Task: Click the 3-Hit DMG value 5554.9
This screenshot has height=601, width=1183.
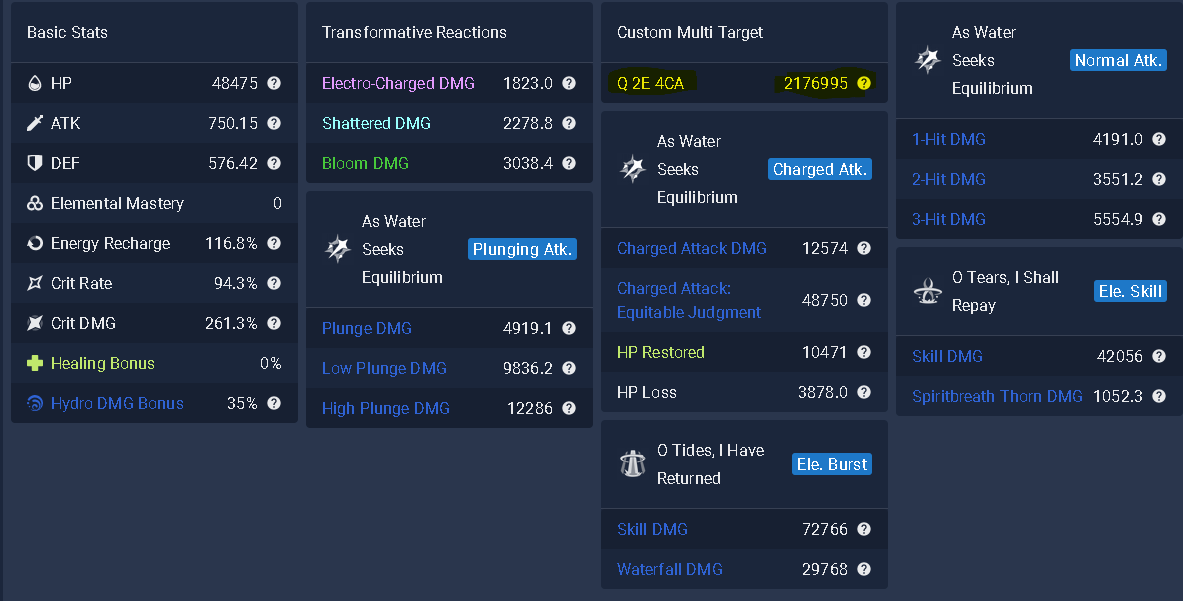Action: point(1117,219)
